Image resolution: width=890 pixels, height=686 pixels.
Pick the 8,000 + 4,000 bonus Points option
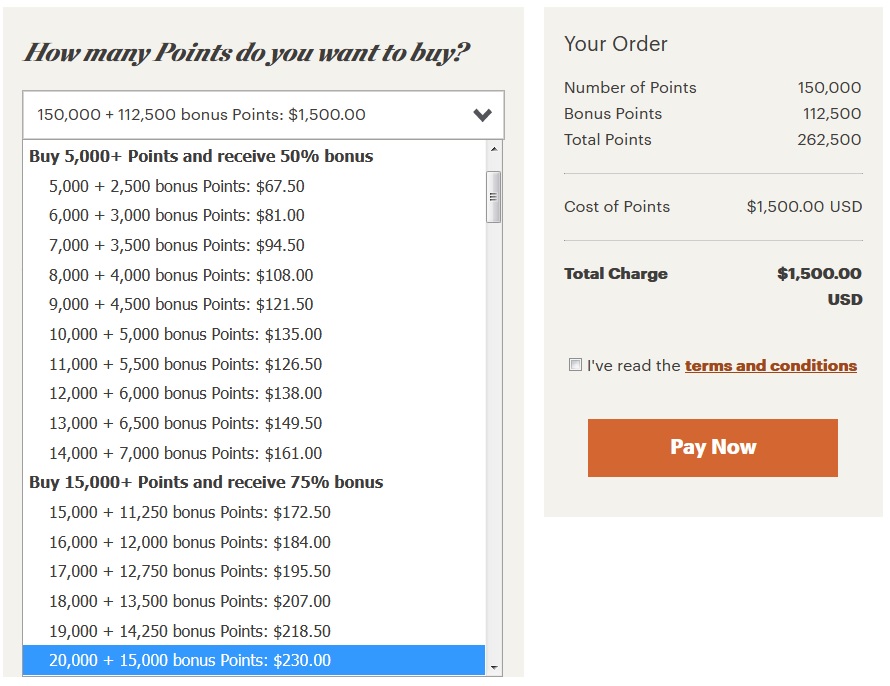click(181, 275)
